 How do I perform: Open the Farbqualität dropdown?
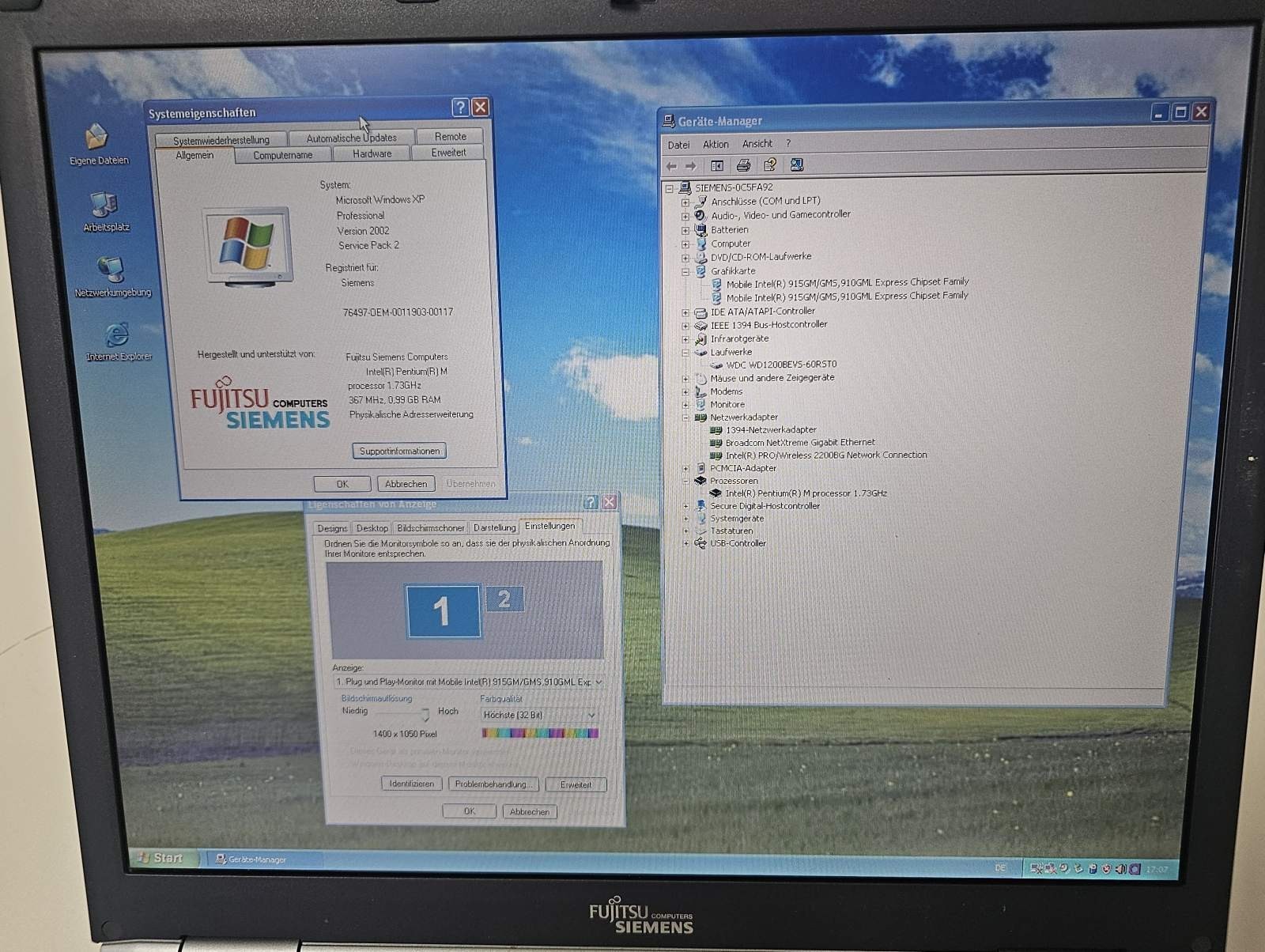tap(591, 715)
